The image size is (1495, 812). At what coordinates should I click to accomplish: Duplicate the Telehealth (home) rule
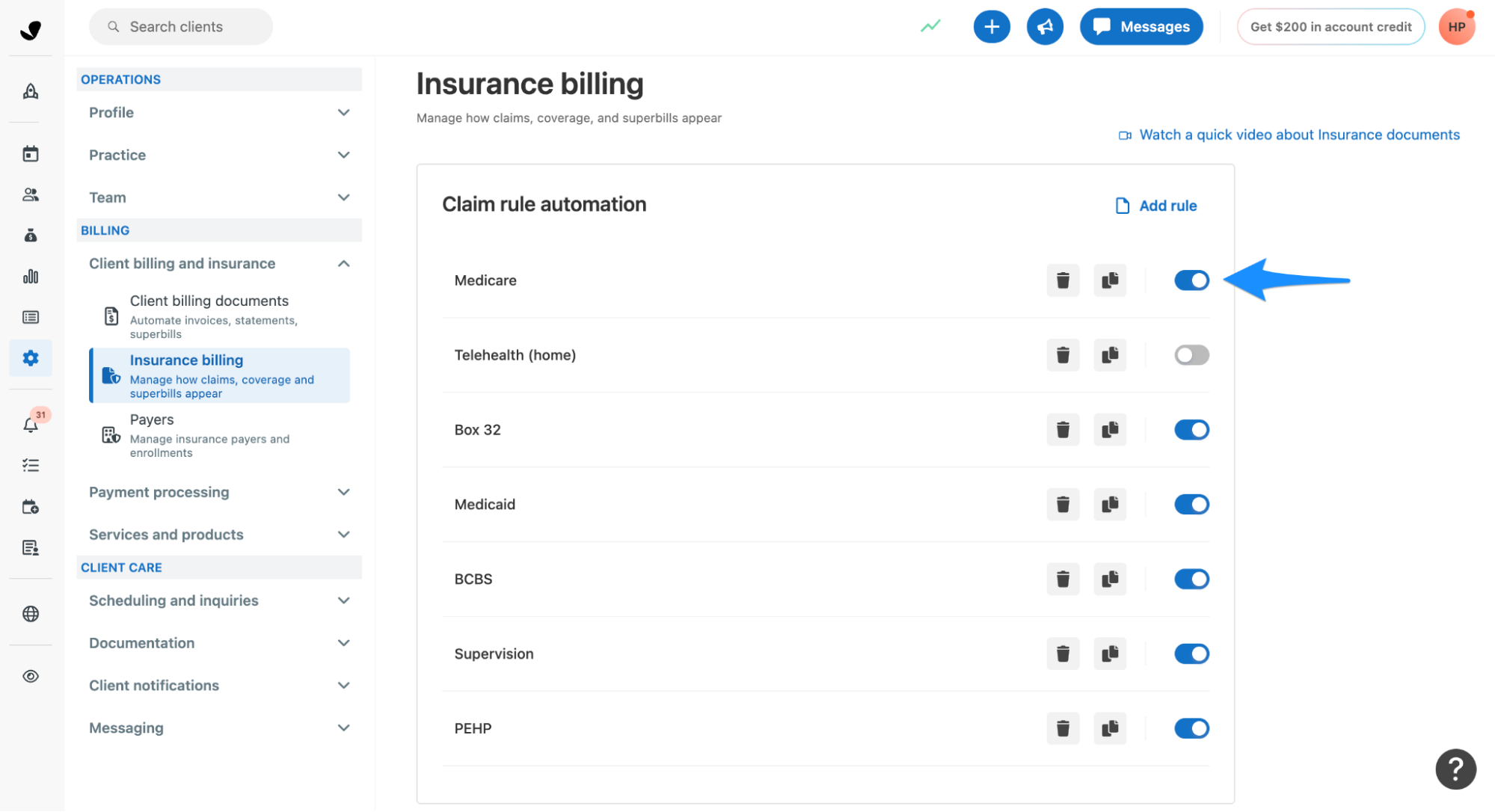pos(1110,355)
